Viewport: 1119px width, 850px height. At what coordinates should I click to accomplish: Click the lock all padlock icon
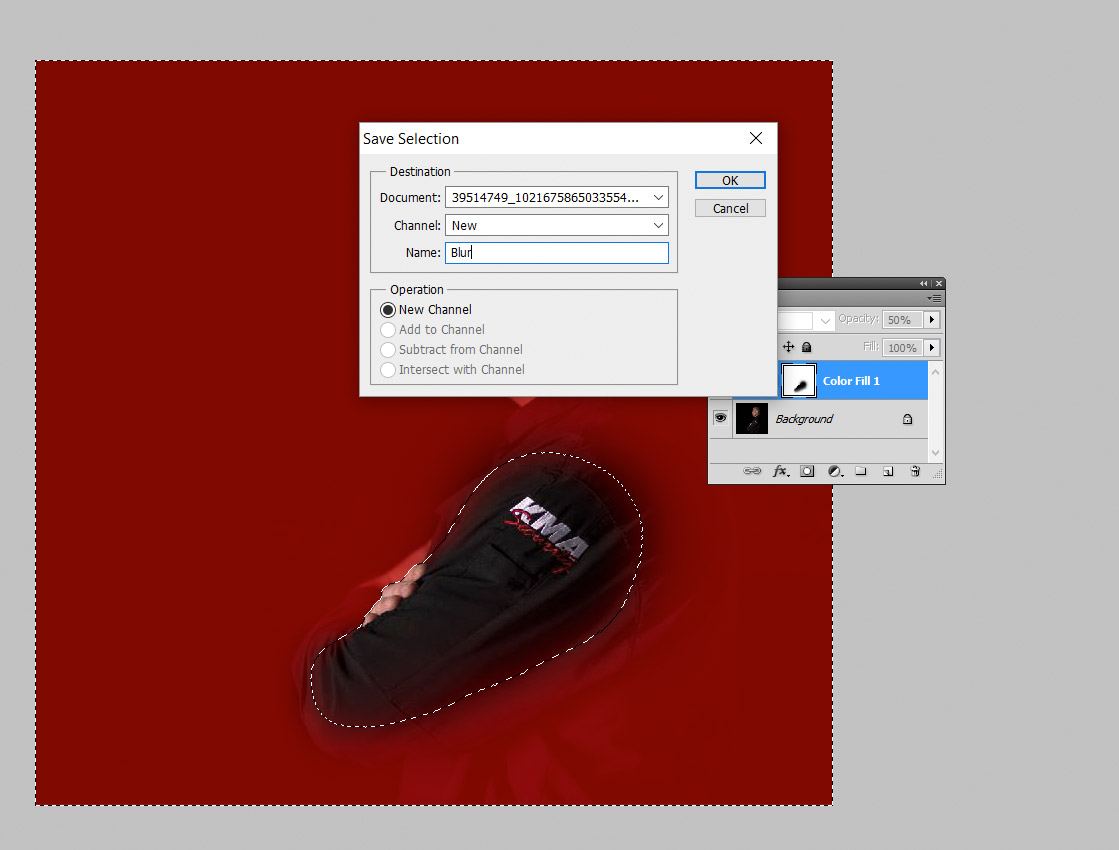click(x=807, y=347)
